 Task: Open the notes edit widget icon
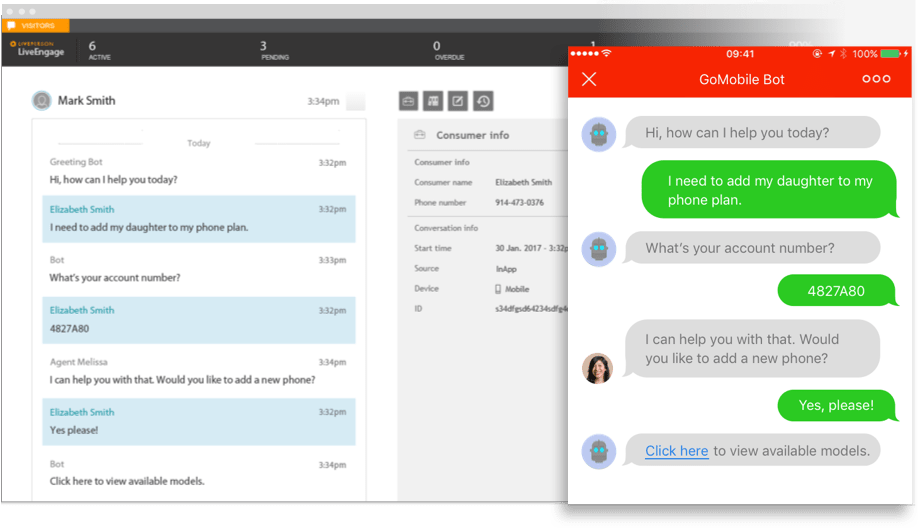(458, 101)
